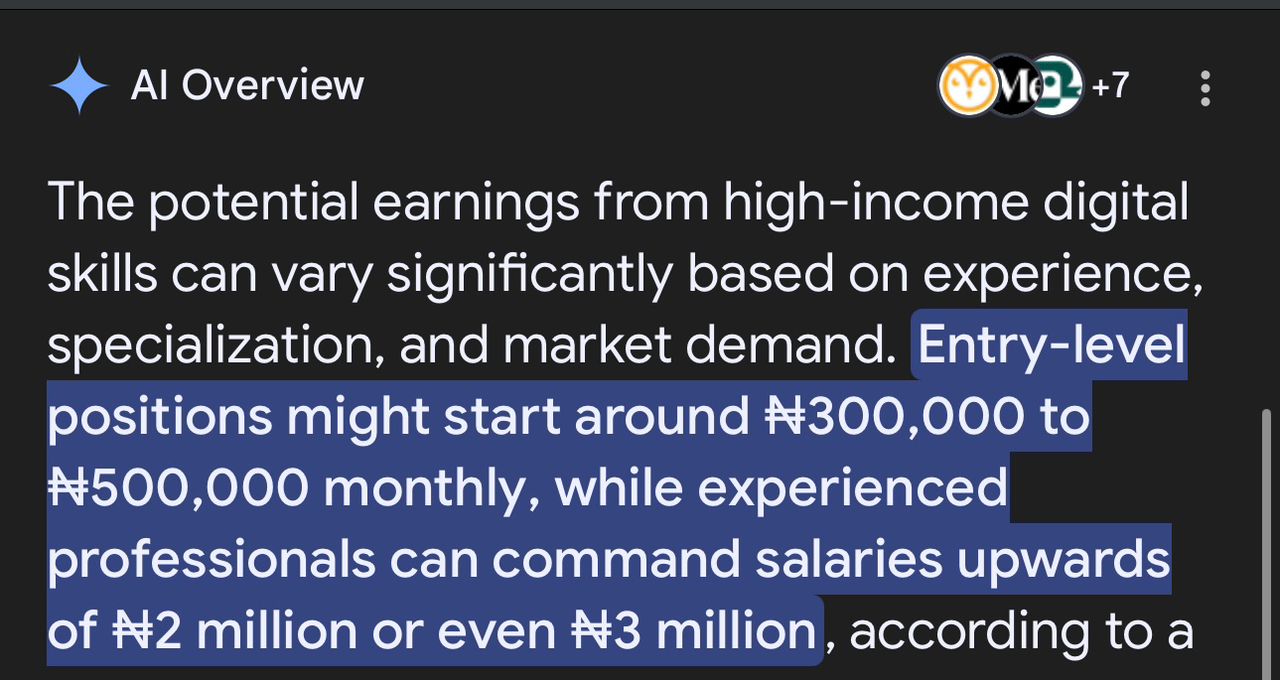
Task: Click the highlighted ₦300,000 amount
Action: 894,417
